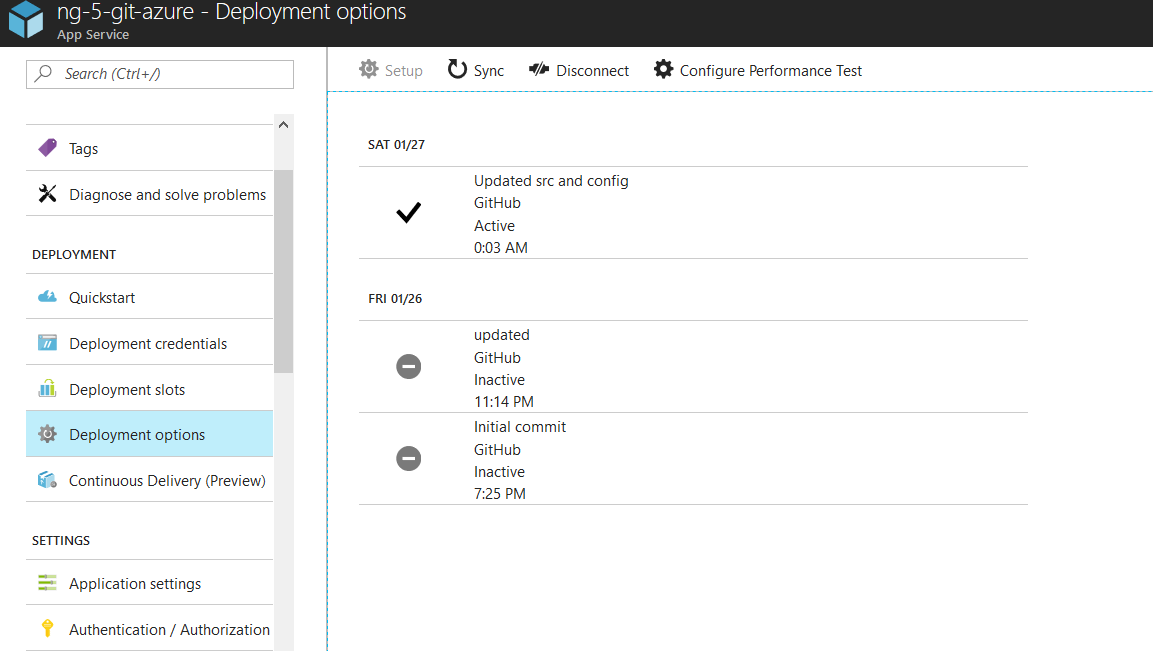Open Configure Performance Test
The width and height of the screenshot is (1153, 651).
(757, 70)
